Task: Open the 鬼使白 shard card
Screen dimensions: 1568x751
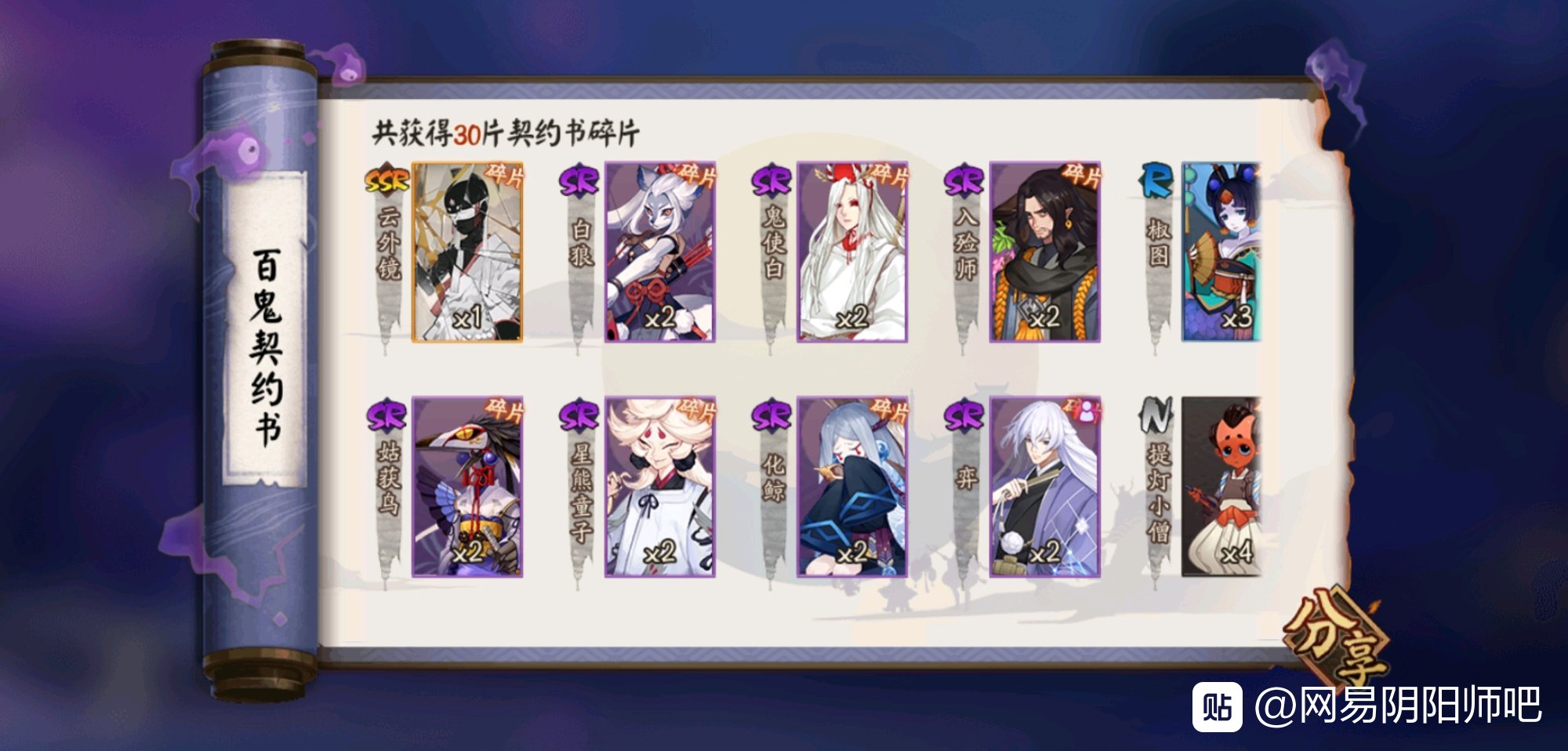Action: [x=852, y=252]
